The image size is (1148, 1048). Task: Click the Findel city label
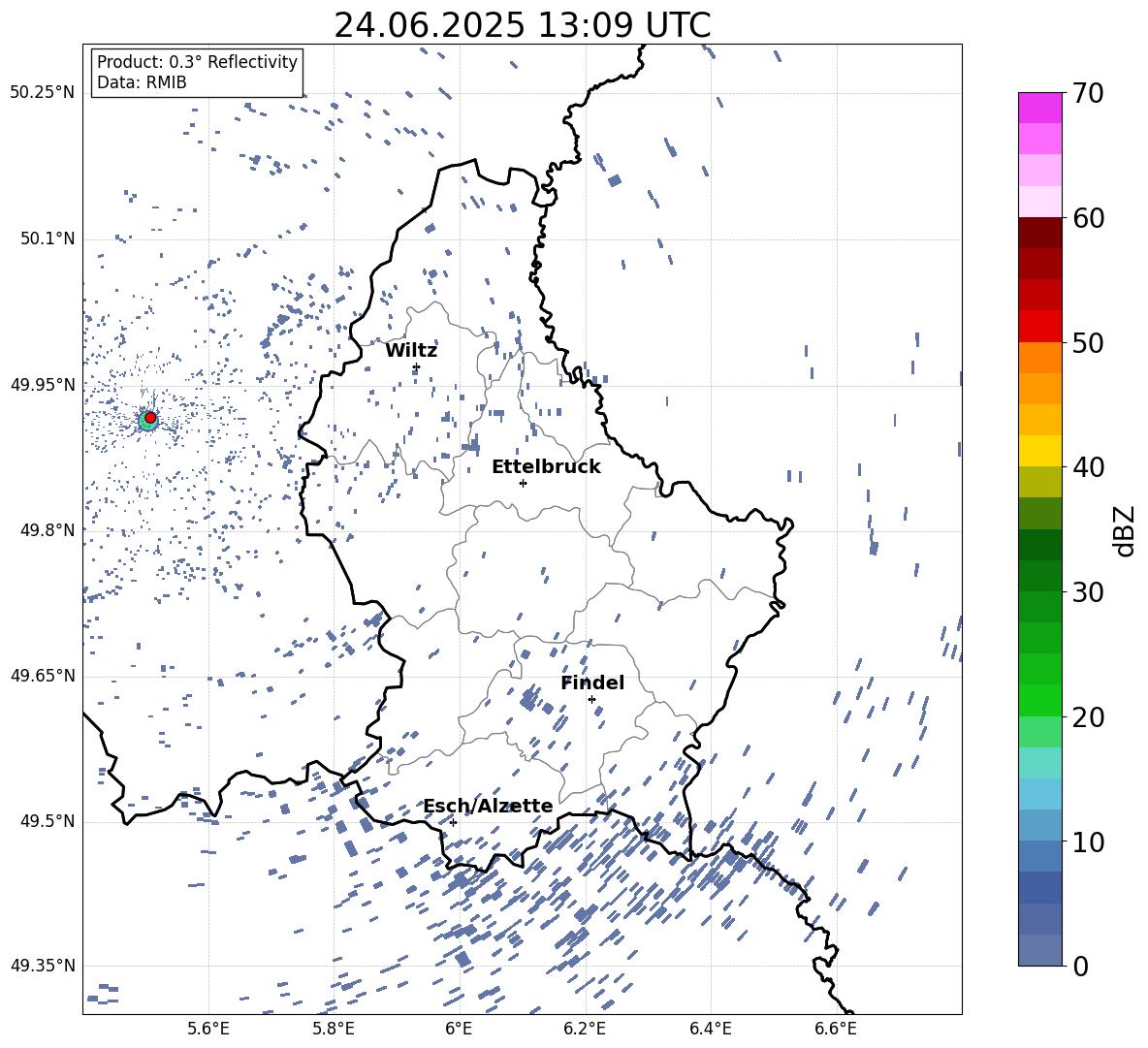pos(592,683)
